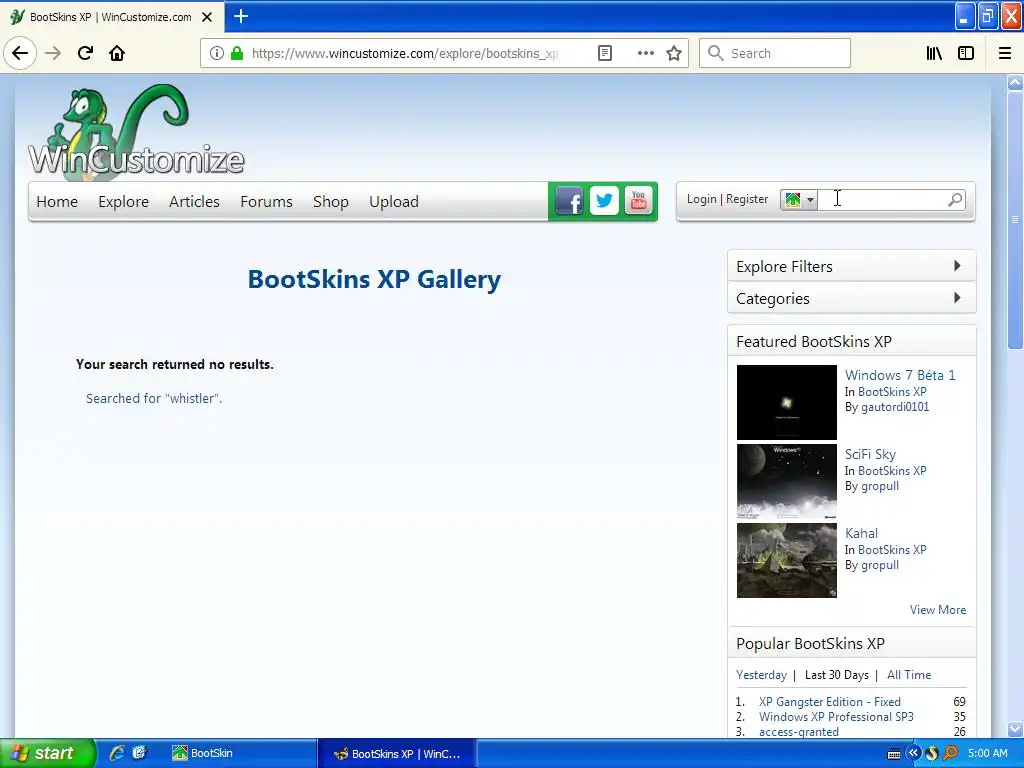Open WinCustomize YouTube icon
This screenshot has height=768, width=1024.
[639, 200]
